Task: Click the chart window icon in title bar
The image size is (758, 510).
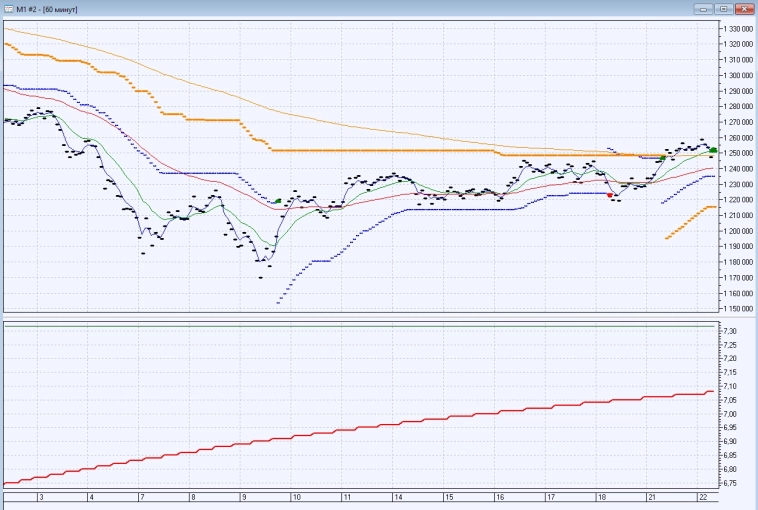Action: click(9, 9)
